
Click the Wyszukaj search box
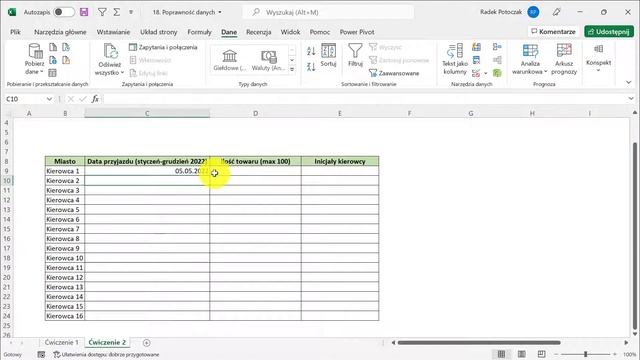coord(328,12)
